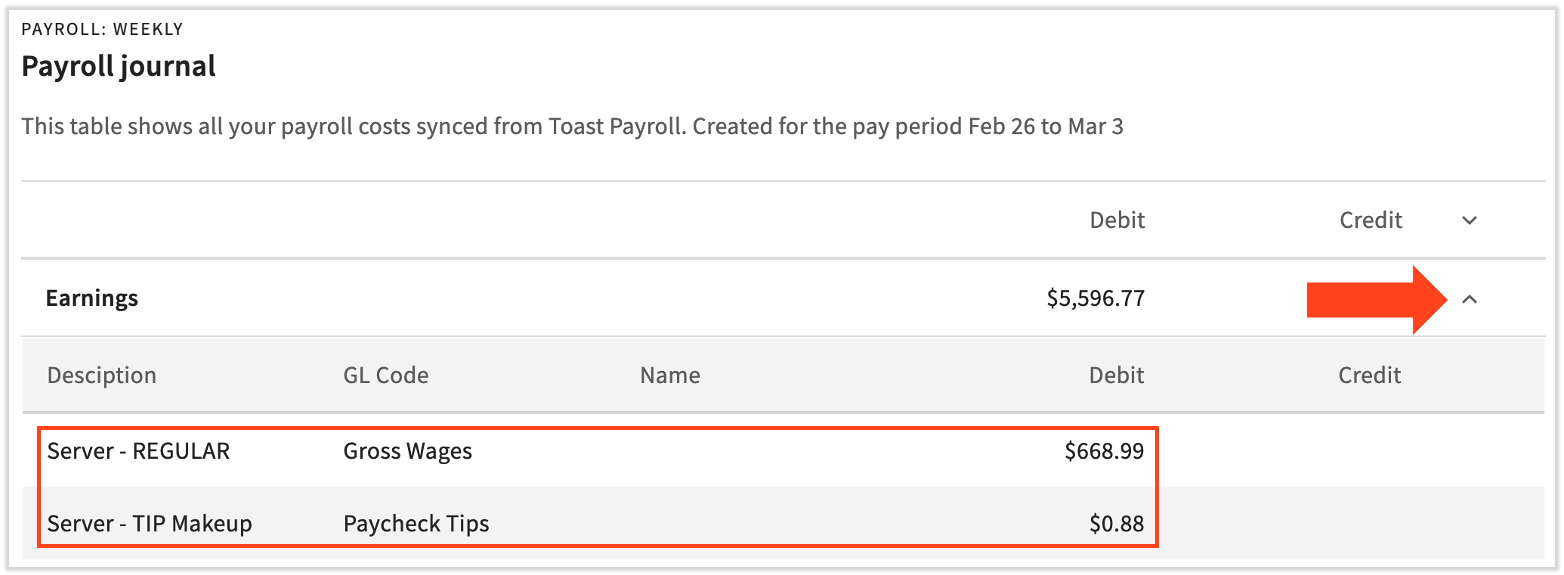
Task: Click the Paycheck Tips GL code
Action: (x=416, y=523)
